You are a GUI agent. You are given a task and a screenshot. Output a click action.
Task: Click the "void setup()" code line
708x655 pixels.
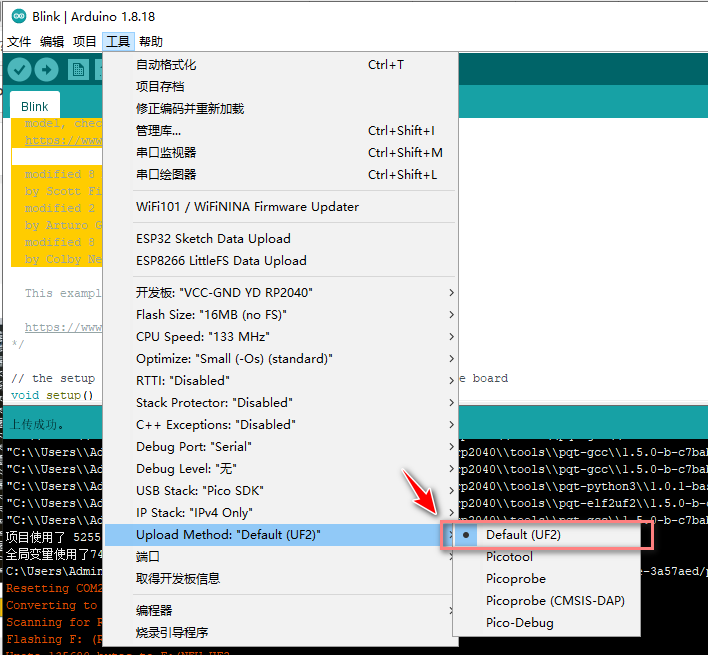click(52, 395)
